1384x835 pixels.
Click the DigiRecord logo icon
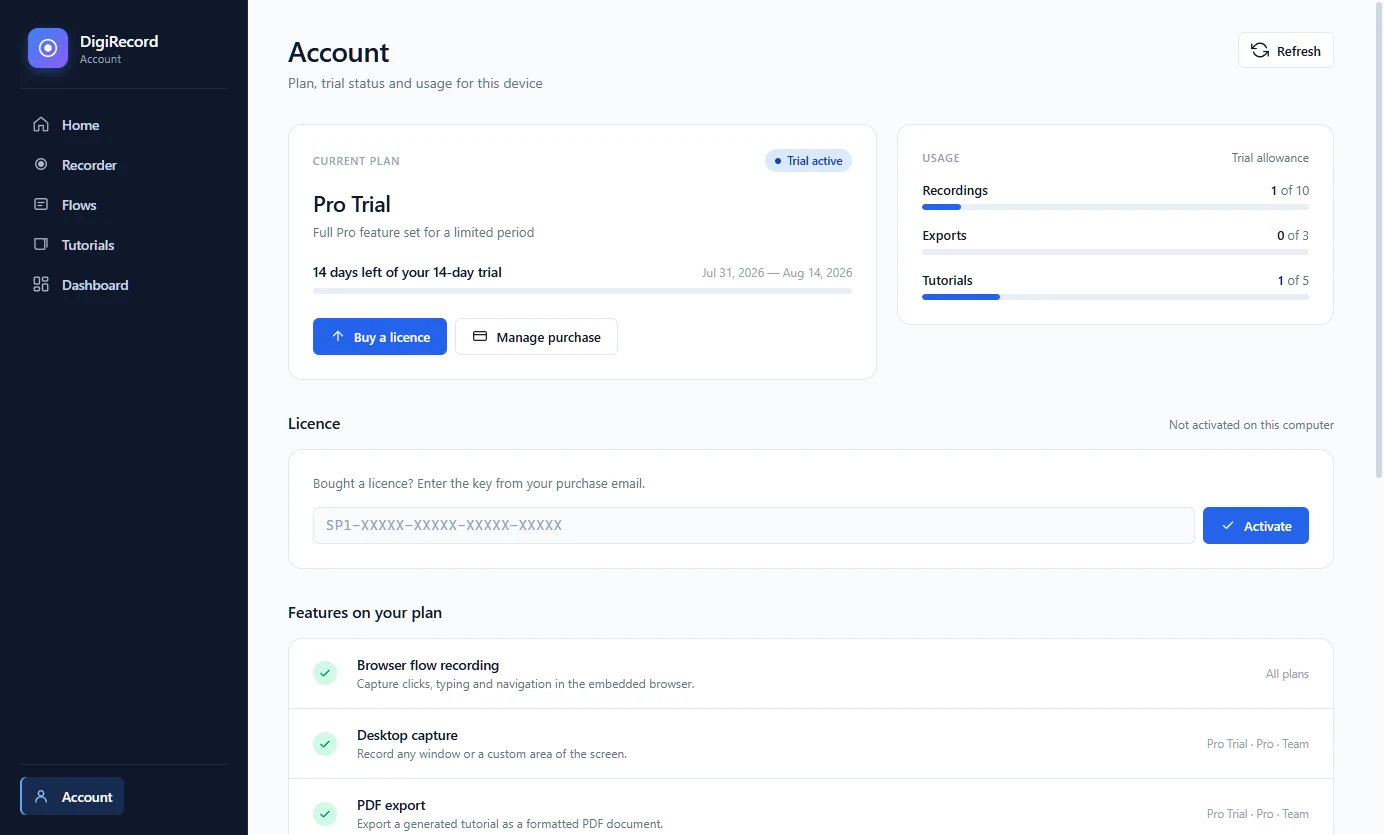48,48
